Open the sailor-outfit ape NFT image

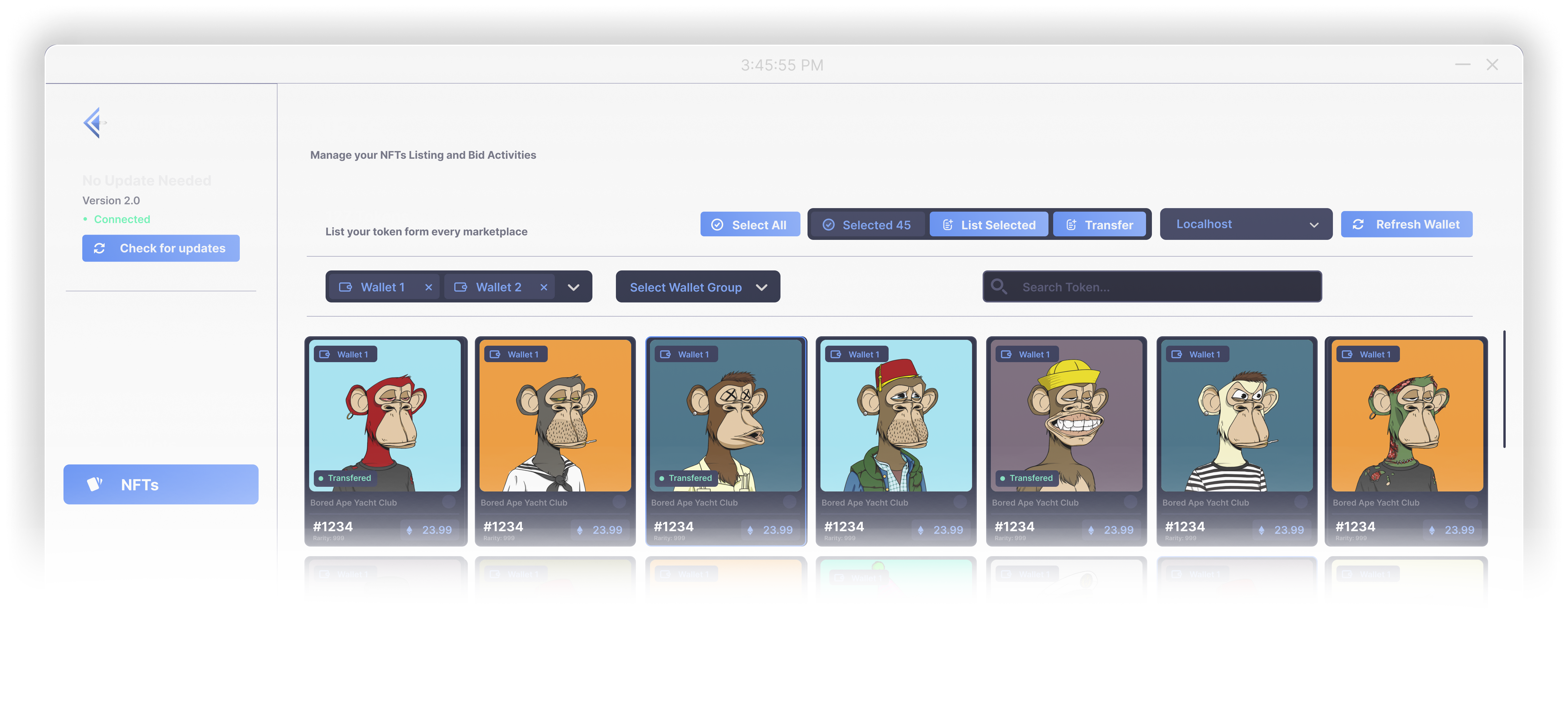[x=555, y=415]
